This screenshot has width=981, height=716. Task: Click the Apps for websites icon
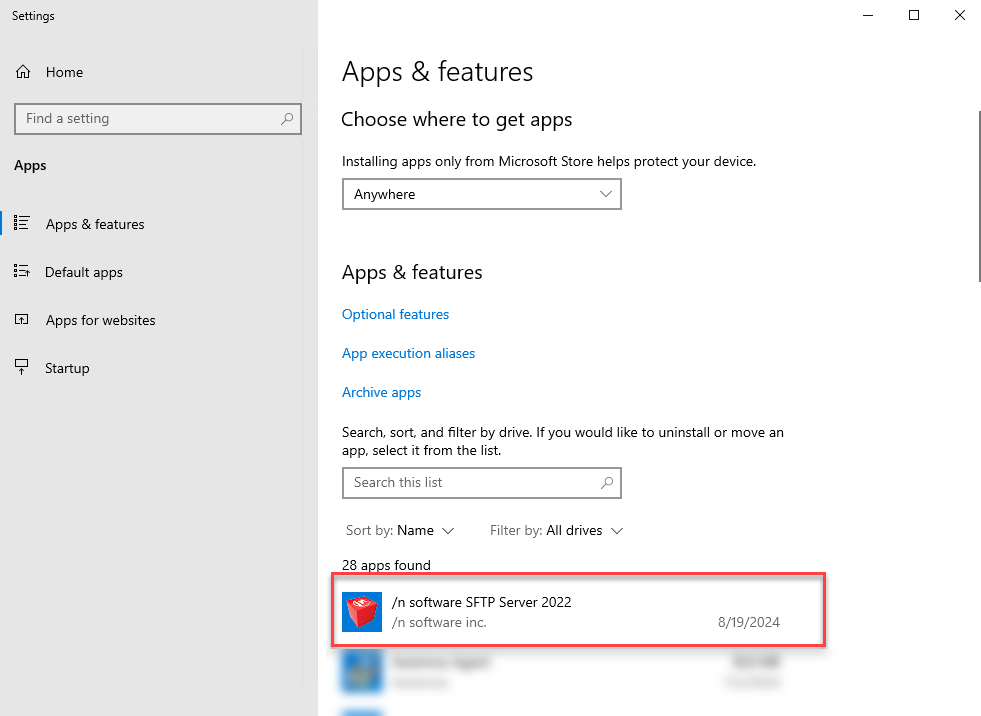tap(22, 320)
